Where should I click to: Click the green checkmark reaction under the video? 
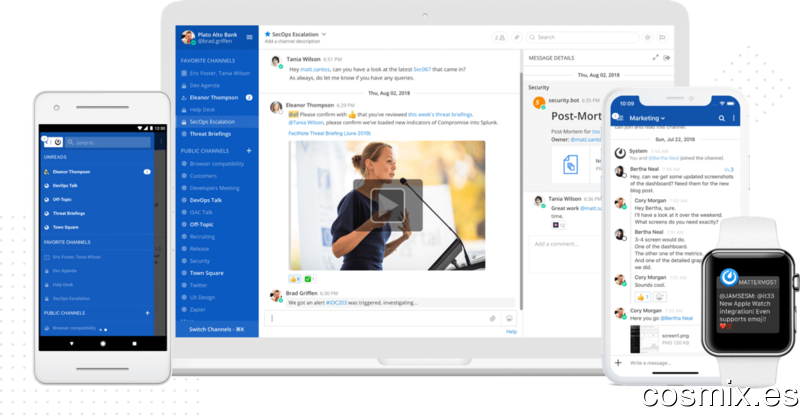pos(310,279)
